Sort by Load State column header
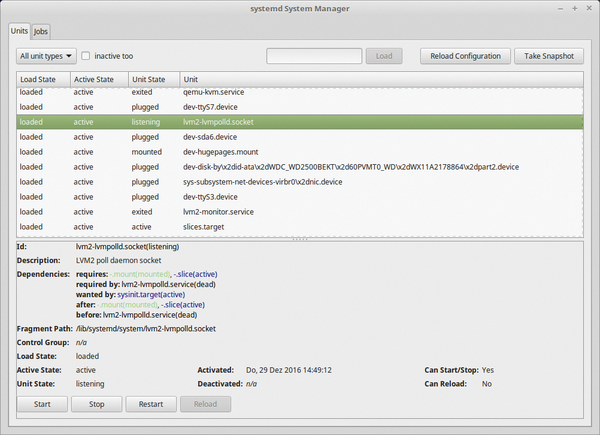Screen dimensions: 600x435 click(44, 79)
